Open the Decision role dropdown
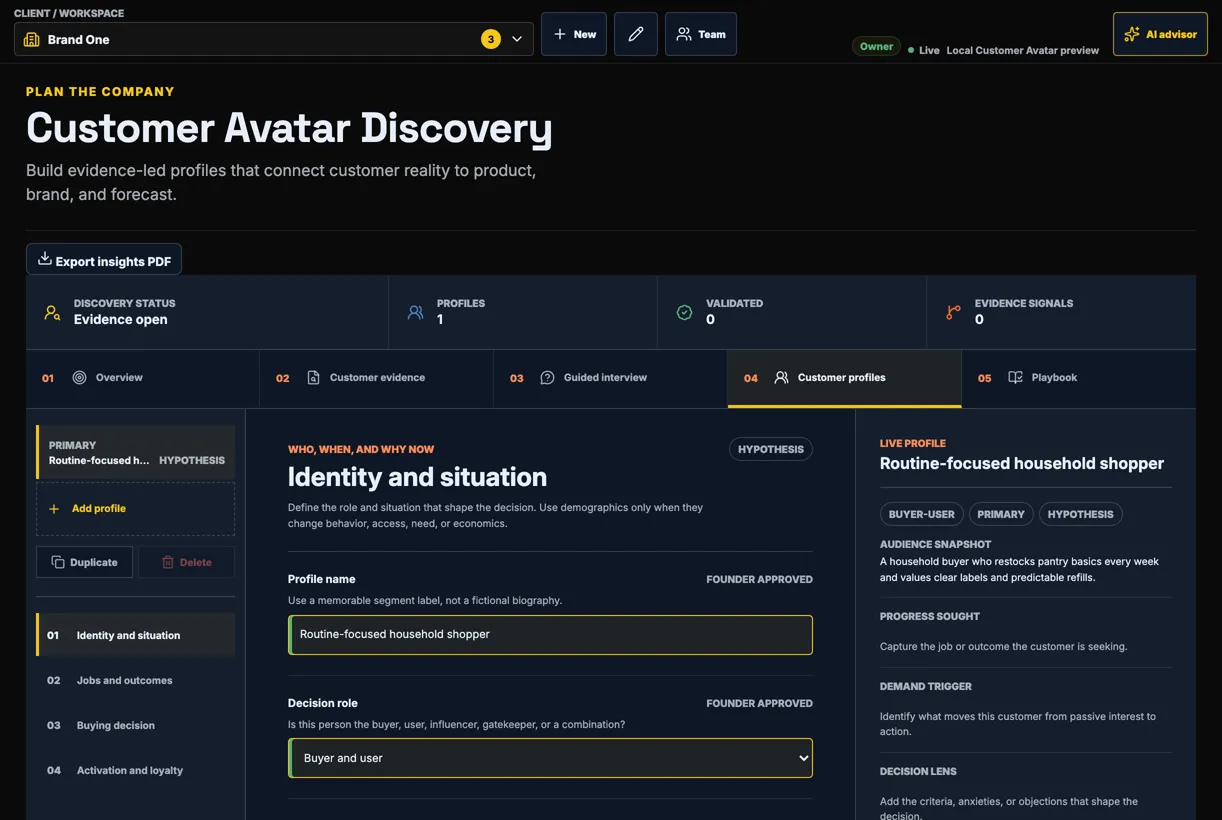This screenshot has height=820, width=1222. click(x=550, y=758)
